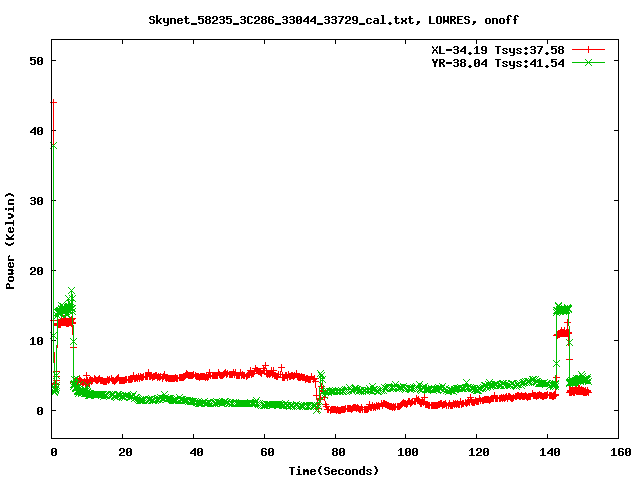This screenshot has height=480, width=640.
Task: Click the x-axis tick label 40
Action: point(196,452)
